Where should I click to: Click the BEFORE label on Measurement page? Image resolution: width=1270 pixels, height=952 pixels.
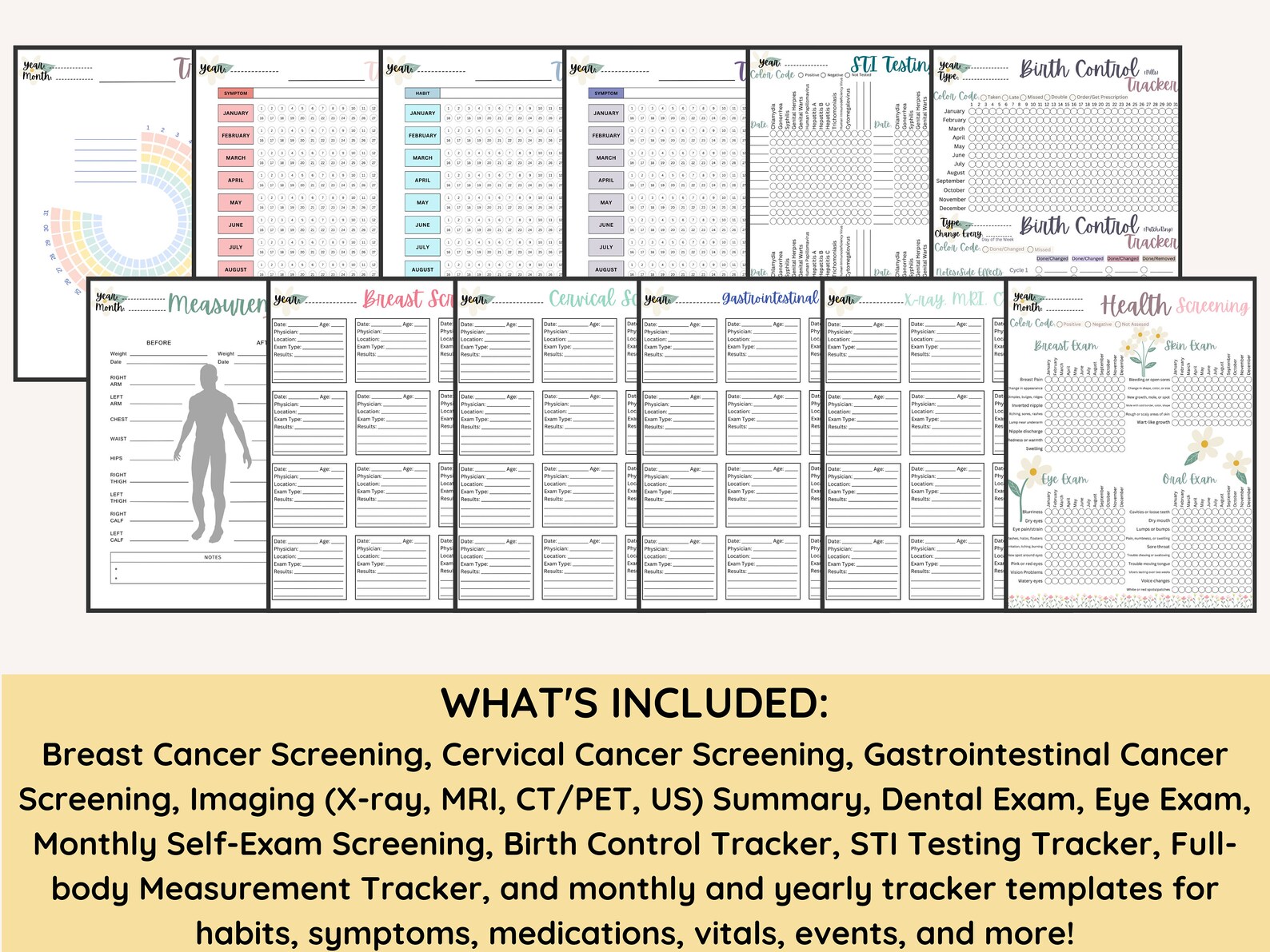[x=158, y=342]
